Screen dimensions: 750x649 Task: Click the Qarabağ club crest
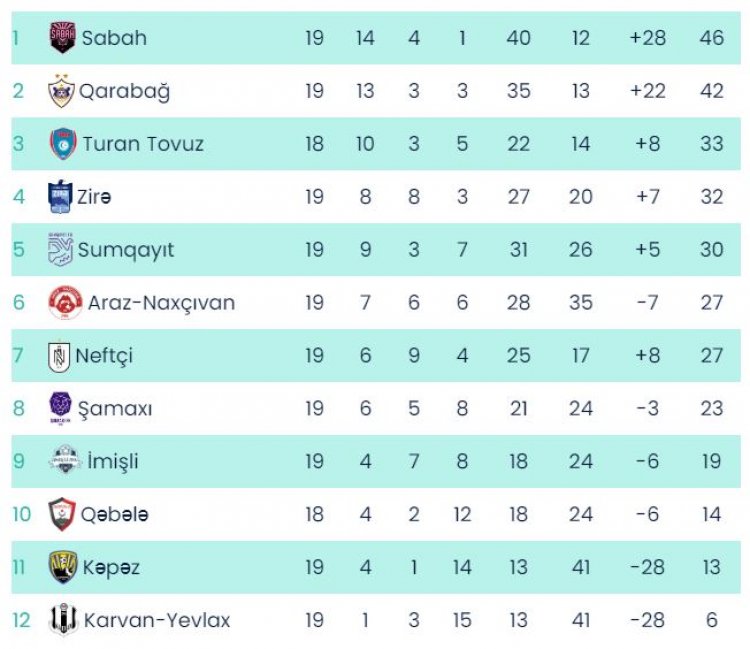point(62,91)
